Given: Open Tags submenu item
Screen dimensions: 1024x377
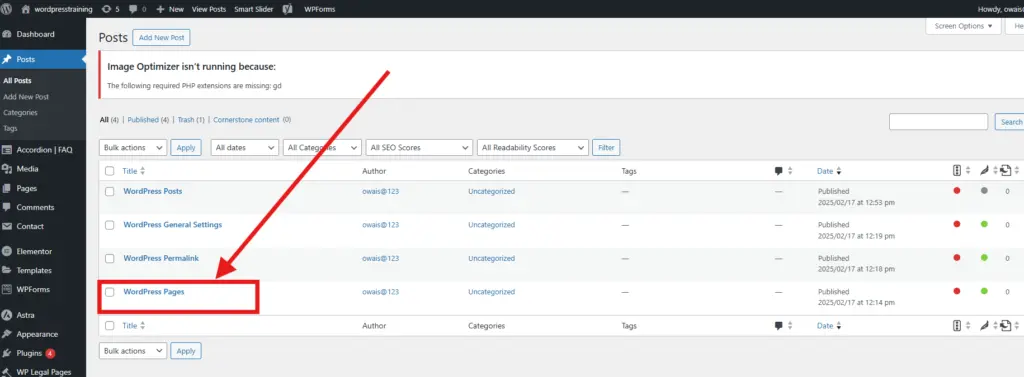Looking at the screenshot, I should tap(10, 128).
